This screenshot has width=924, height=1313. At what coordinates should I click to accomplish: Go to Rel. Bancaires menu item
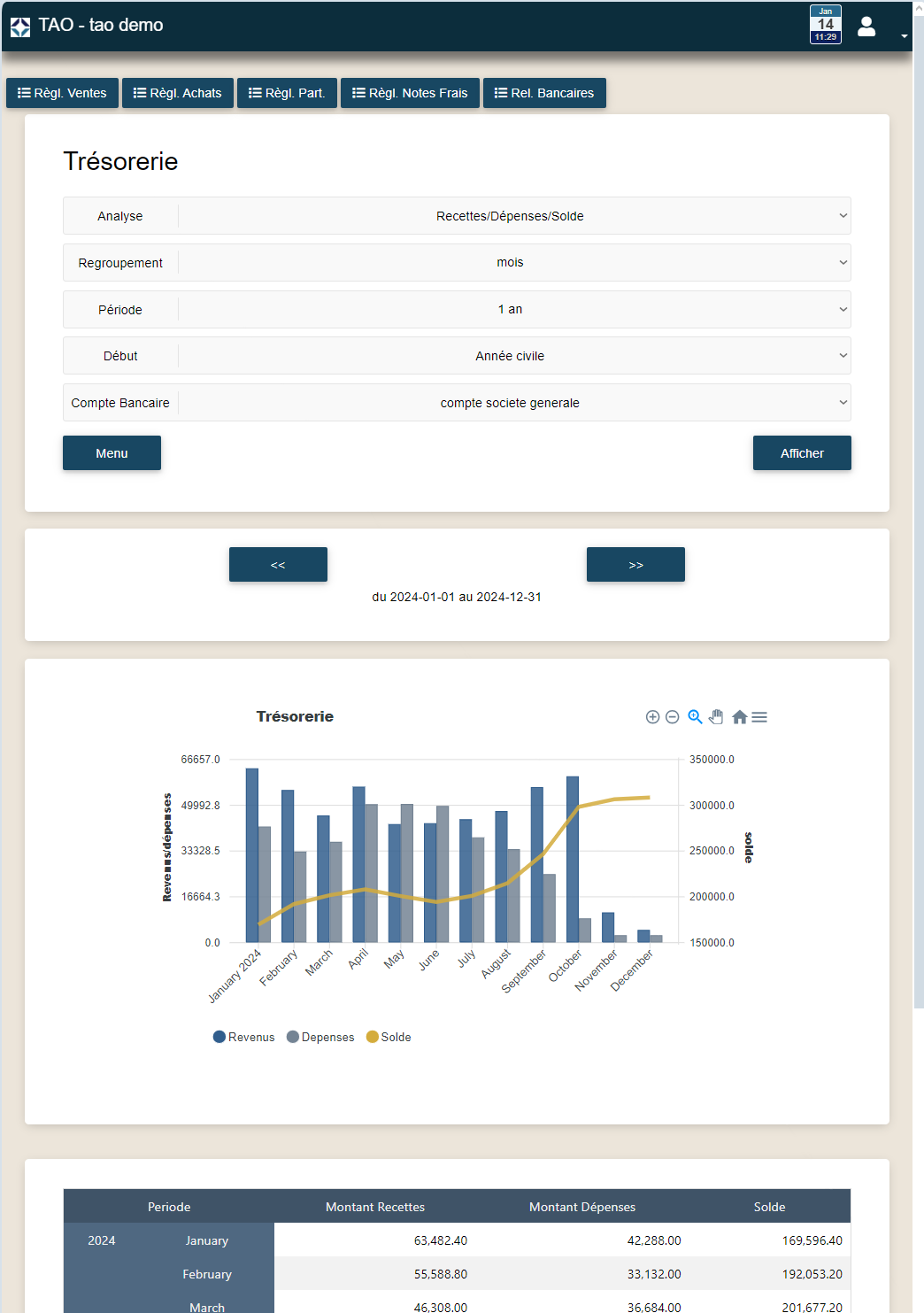point(544,93)
